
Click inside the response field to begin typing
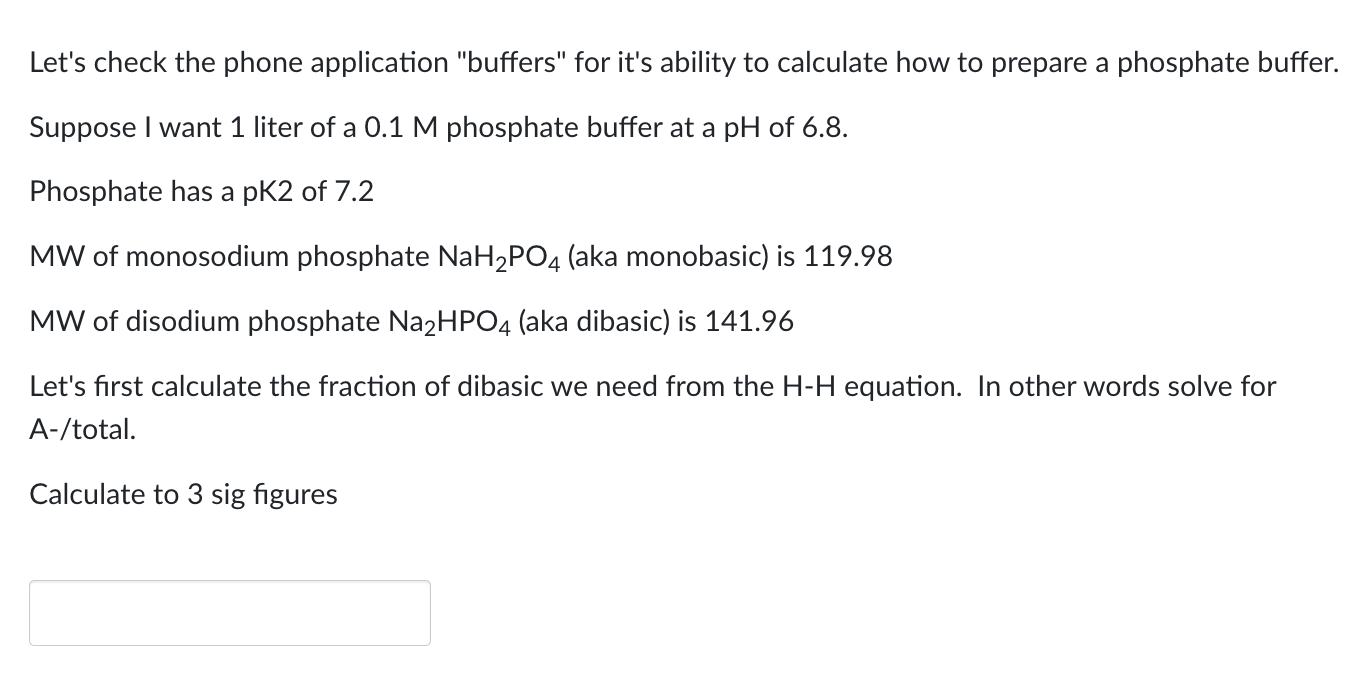tap(228, 612)
